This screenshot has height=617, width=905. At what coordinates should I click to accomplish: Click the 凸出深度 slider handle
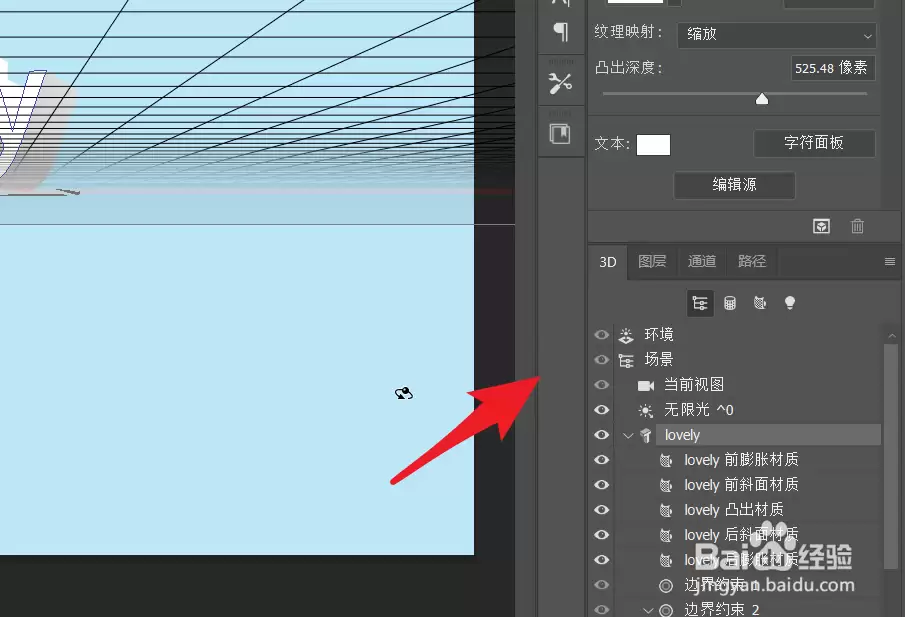click(x=762, y=99)
